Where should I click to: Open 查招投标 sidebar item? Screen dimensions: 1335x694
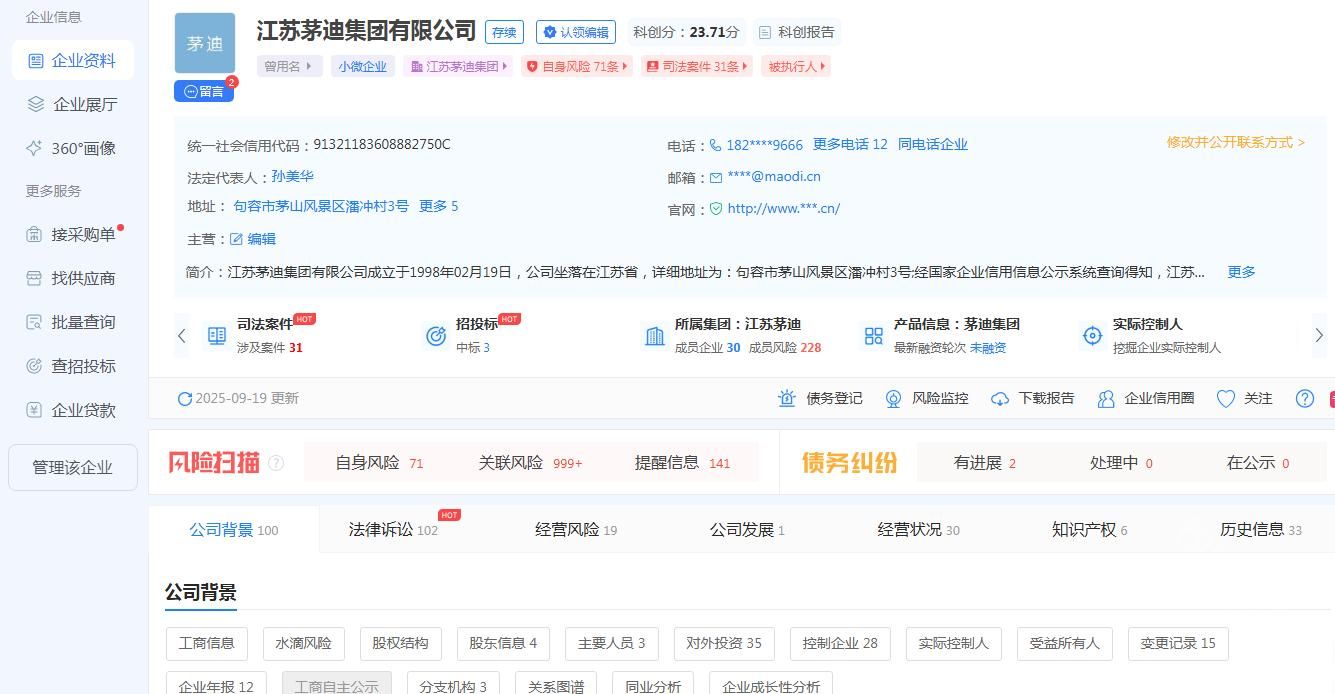click(x=73, y=366)
